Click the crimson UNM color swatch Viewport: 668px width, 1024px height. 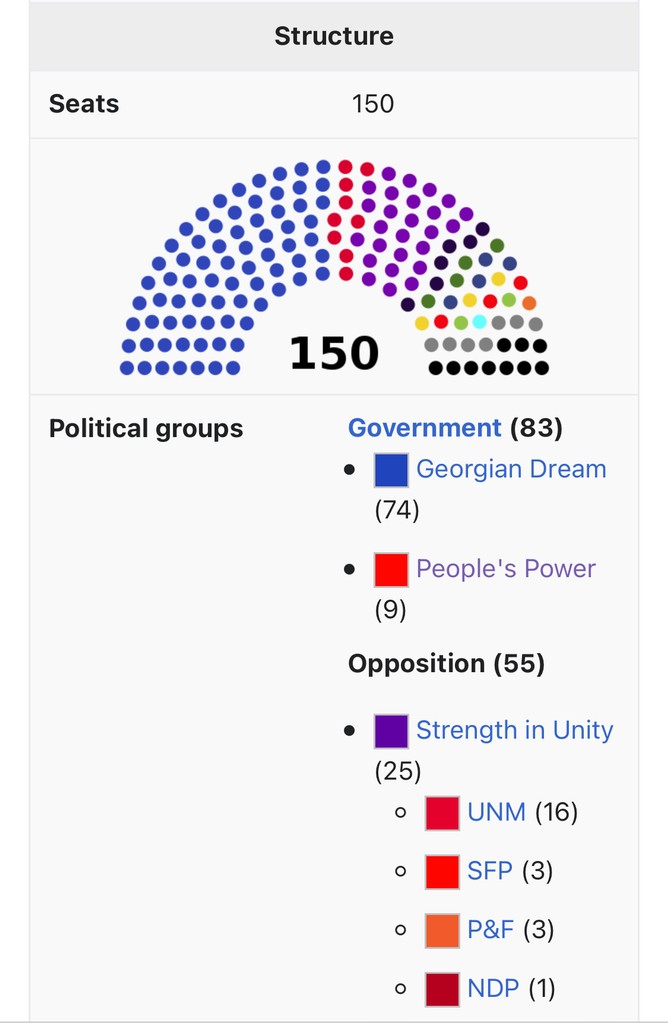pyautogui.click(x=442, y=813)
